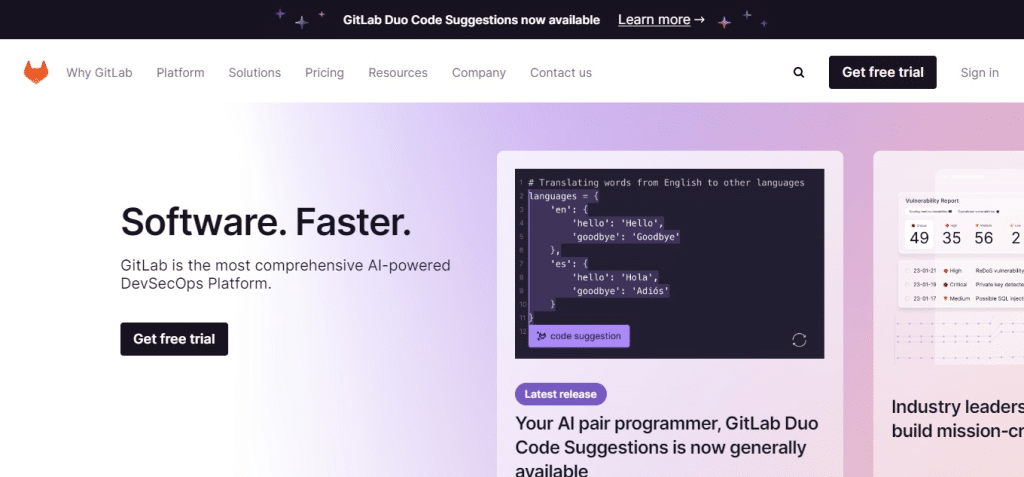This screenshot has height=477, width=1024.
Task: Click the most comprehensive AI-powered DevSecOps text
Action: coord(285,274)
